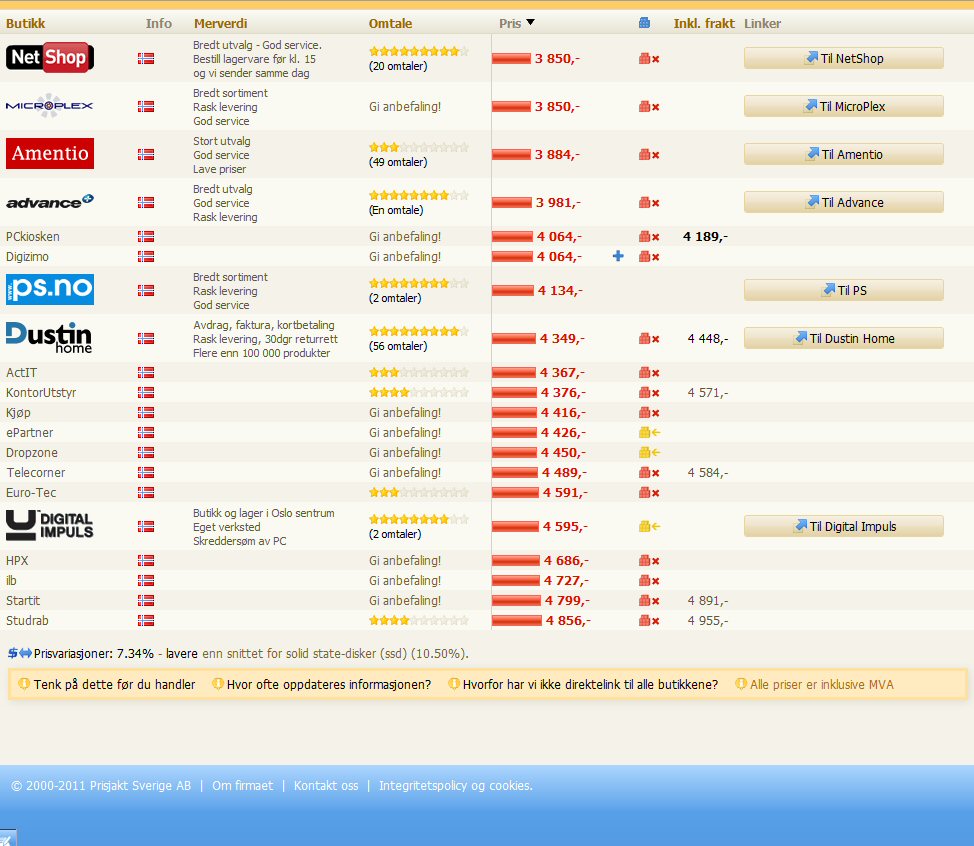This screenshot has height=846, width=974.
Task: Open Amentio star rating reviews
Action: [419, 147]
